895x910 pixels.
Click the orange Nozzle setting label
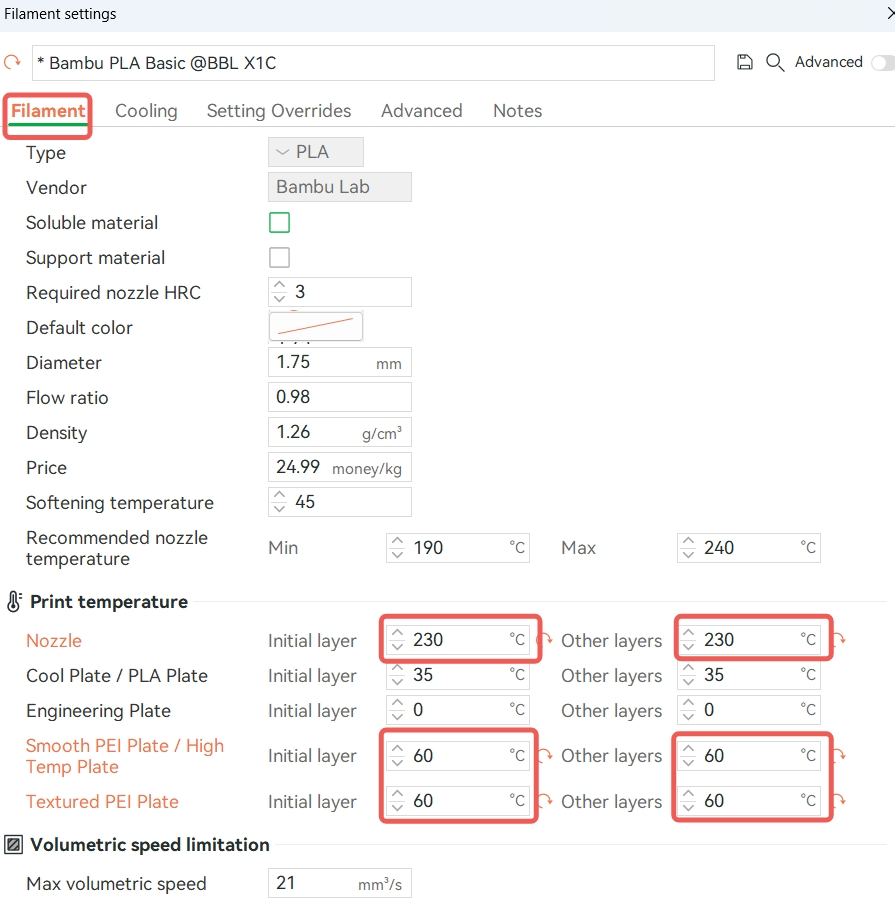(x=54, y=641)
